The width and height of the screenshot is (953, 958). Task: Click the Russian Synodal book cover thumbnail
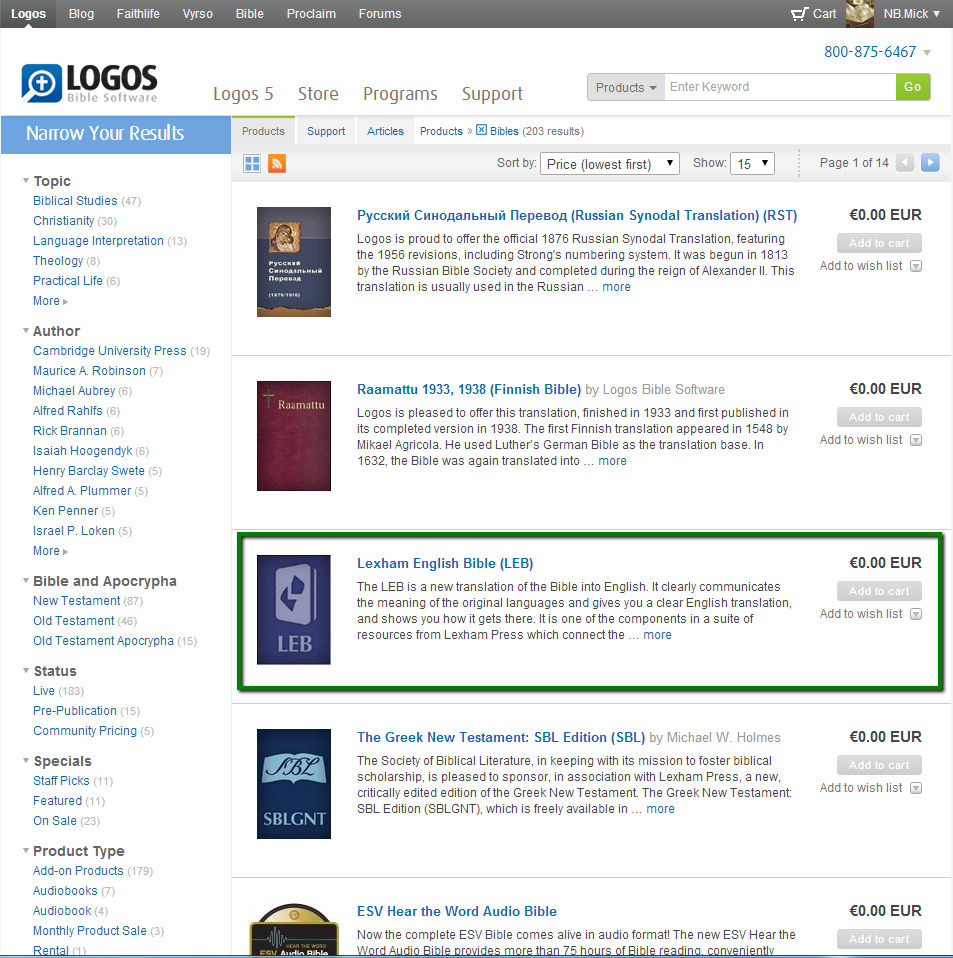pyautogui.click(x=294, y=261)
